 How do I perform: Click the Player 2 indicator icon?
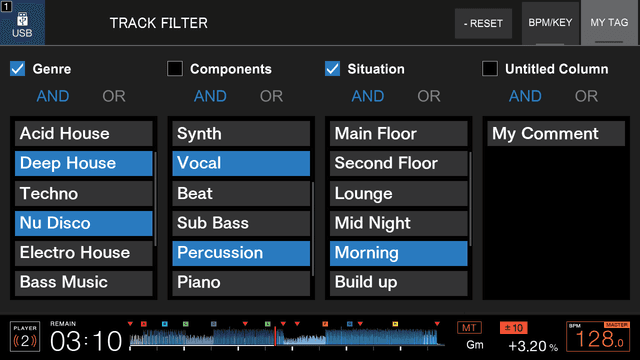[x=25, y=337]
